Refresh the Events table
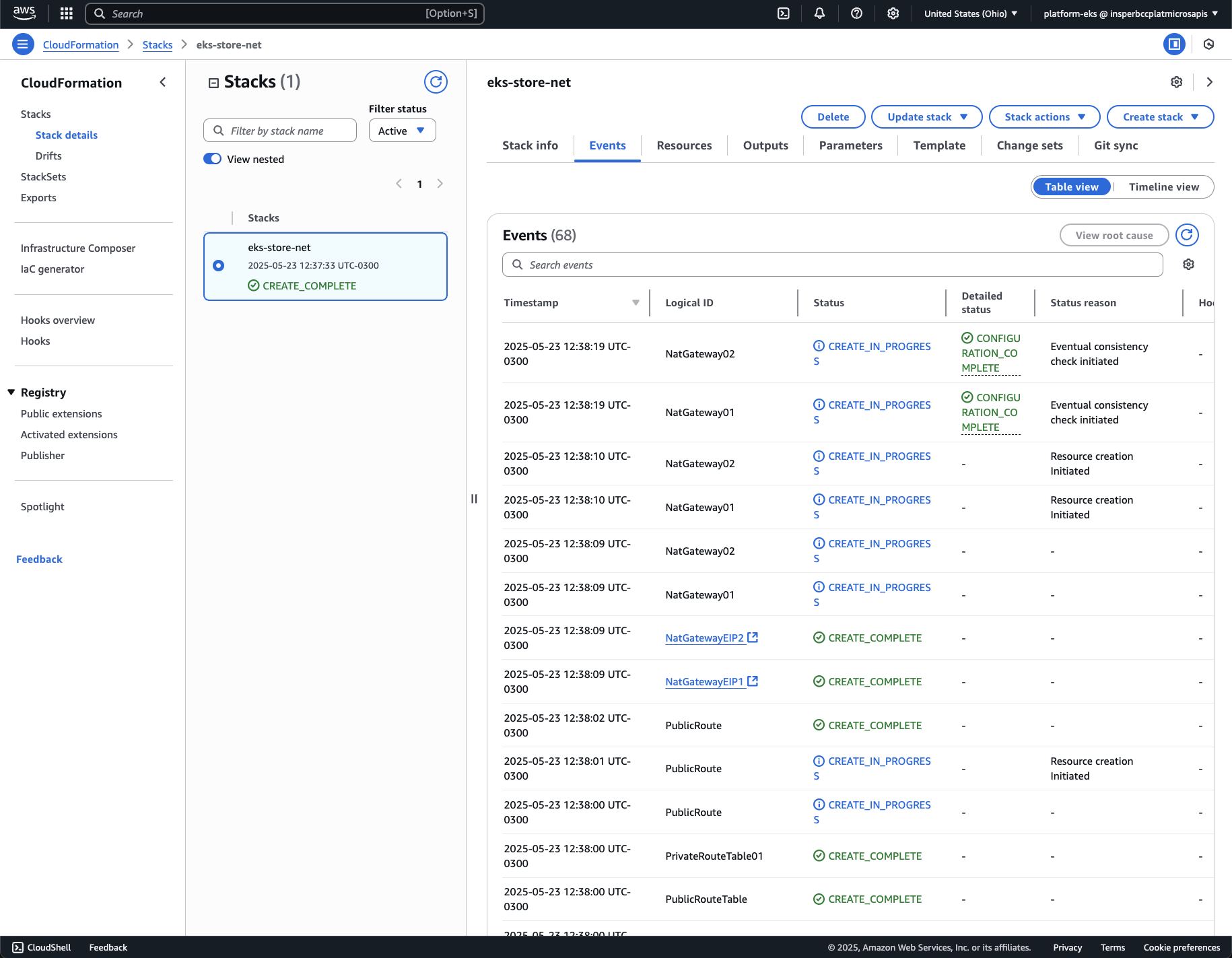 [x=1187, y=235]
